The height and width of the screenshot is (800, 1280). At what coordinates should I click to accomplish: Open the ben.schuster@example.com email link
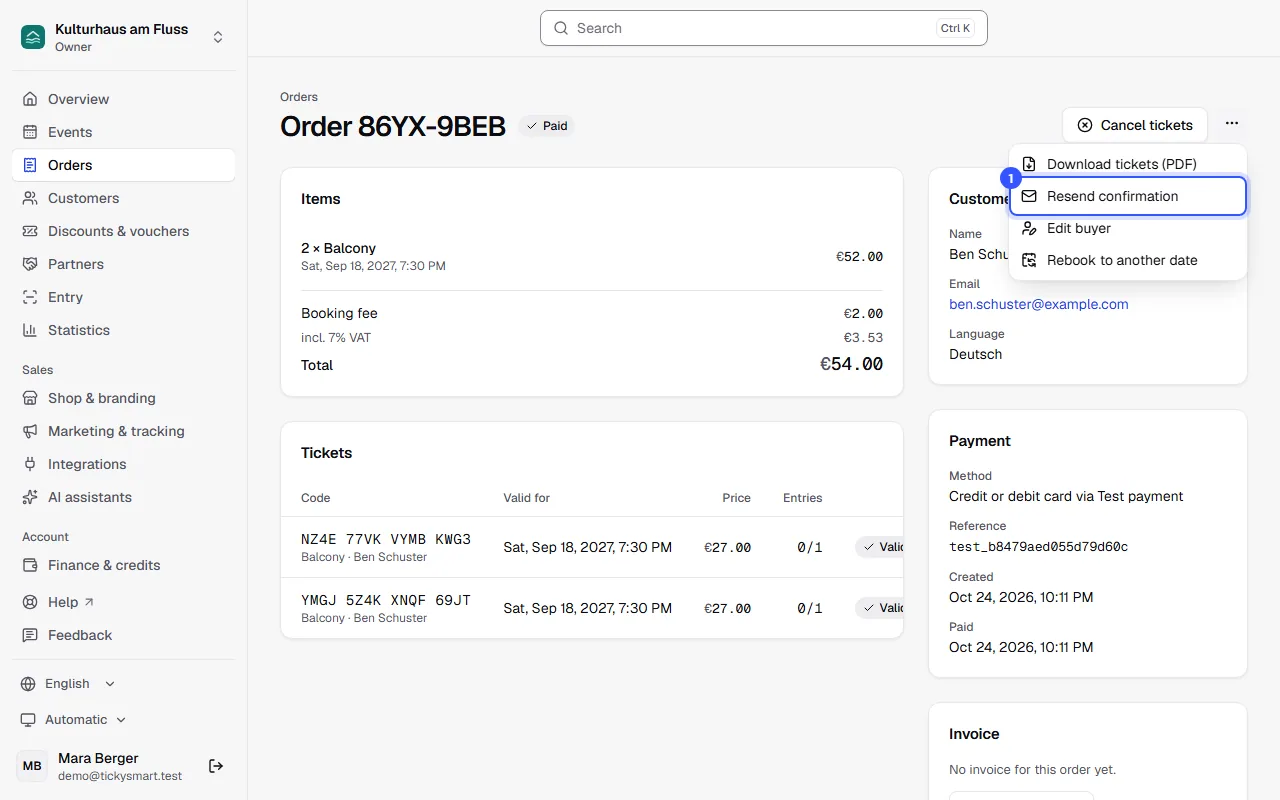[x=1039, y=304]
